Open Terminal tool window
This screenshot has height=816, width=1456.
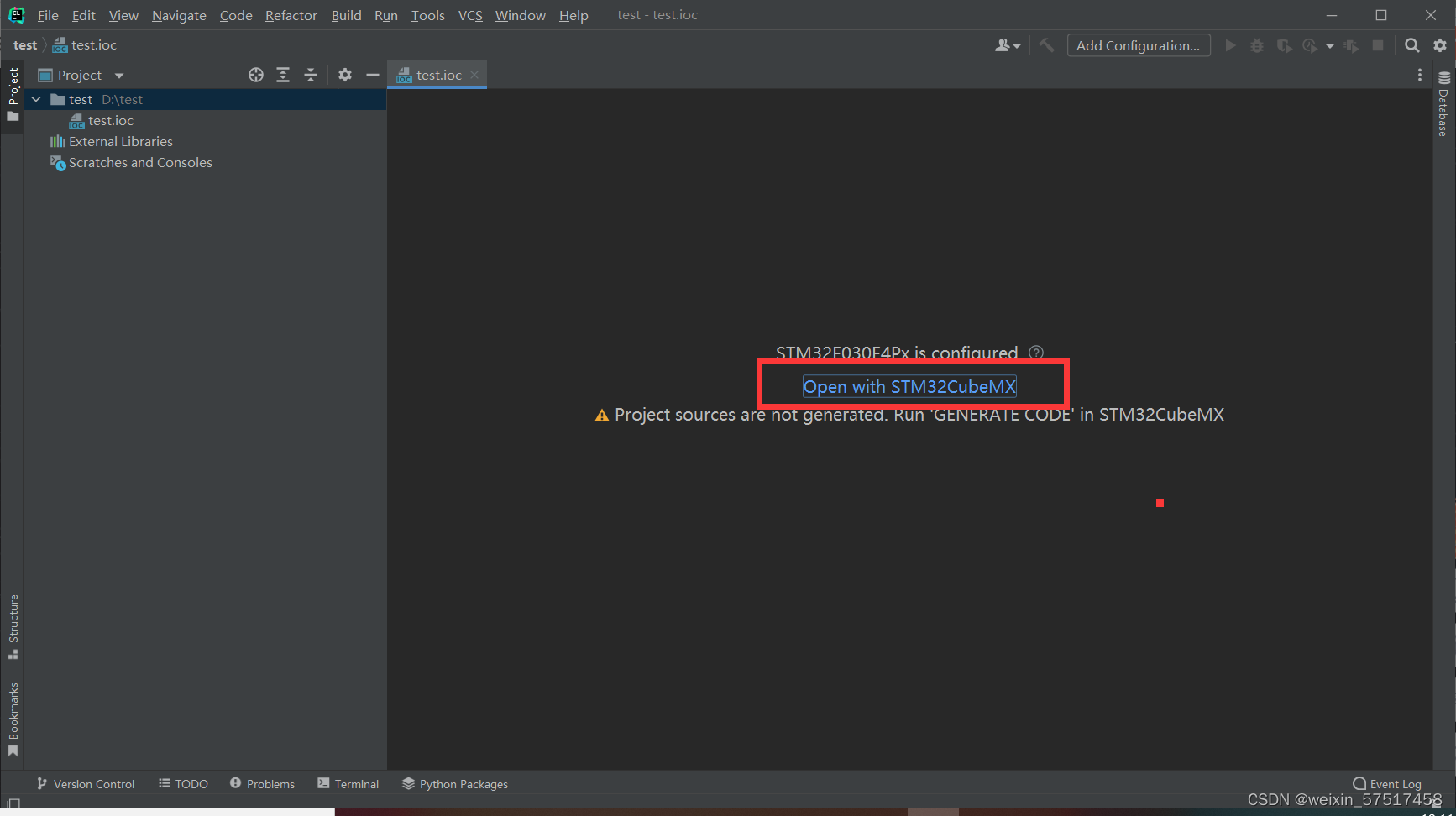(348, 783)
